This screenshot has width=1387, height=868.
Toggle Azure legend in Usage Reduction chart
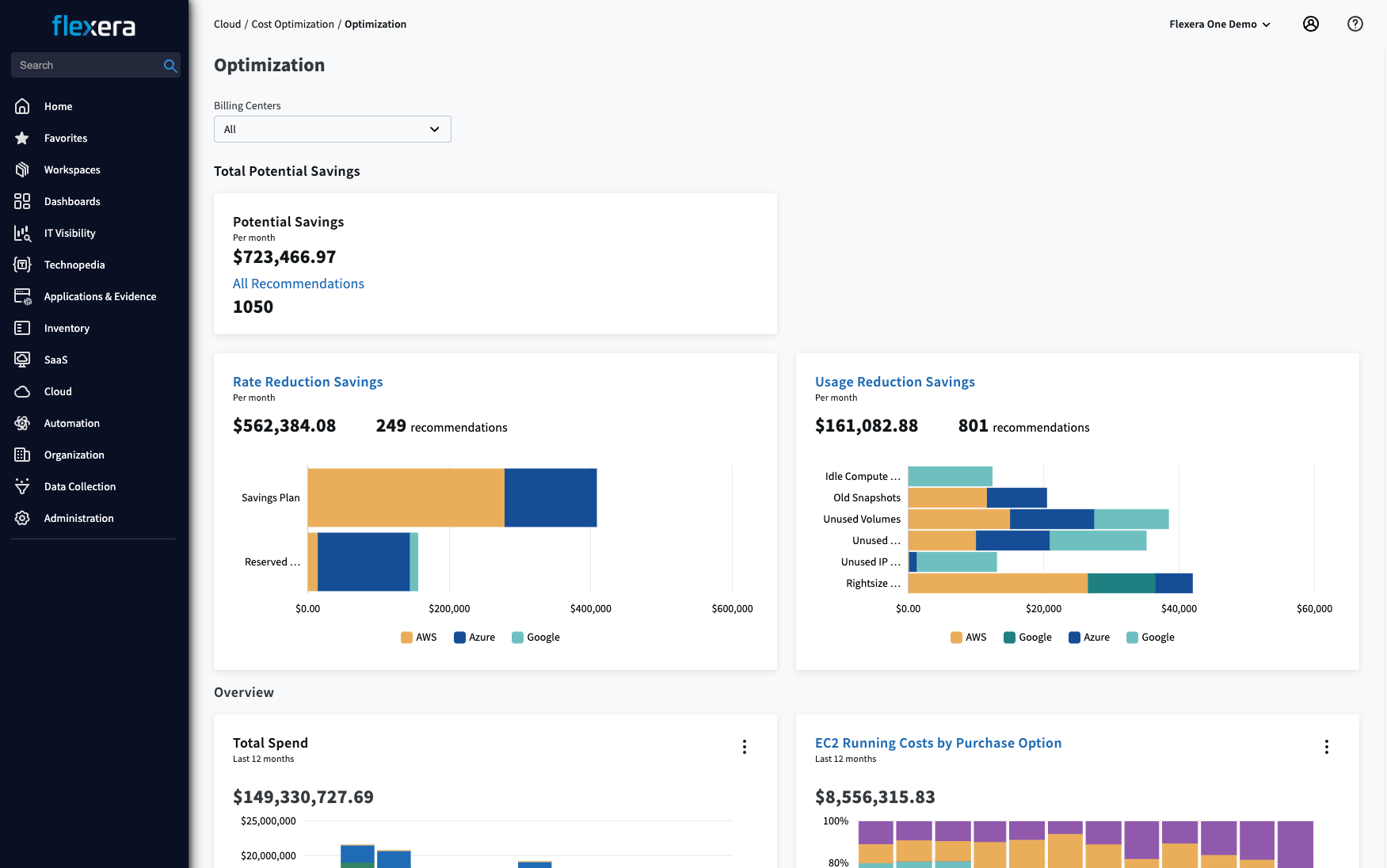[1088, 638]
